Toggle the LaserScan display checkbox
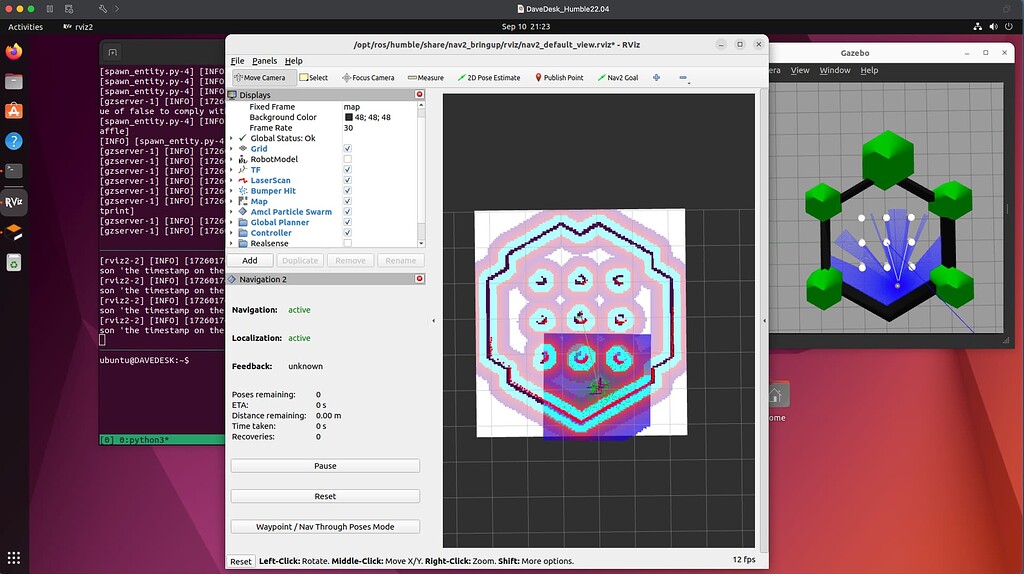The width and height of the screenshot is (1024, 574). [347, 180]
